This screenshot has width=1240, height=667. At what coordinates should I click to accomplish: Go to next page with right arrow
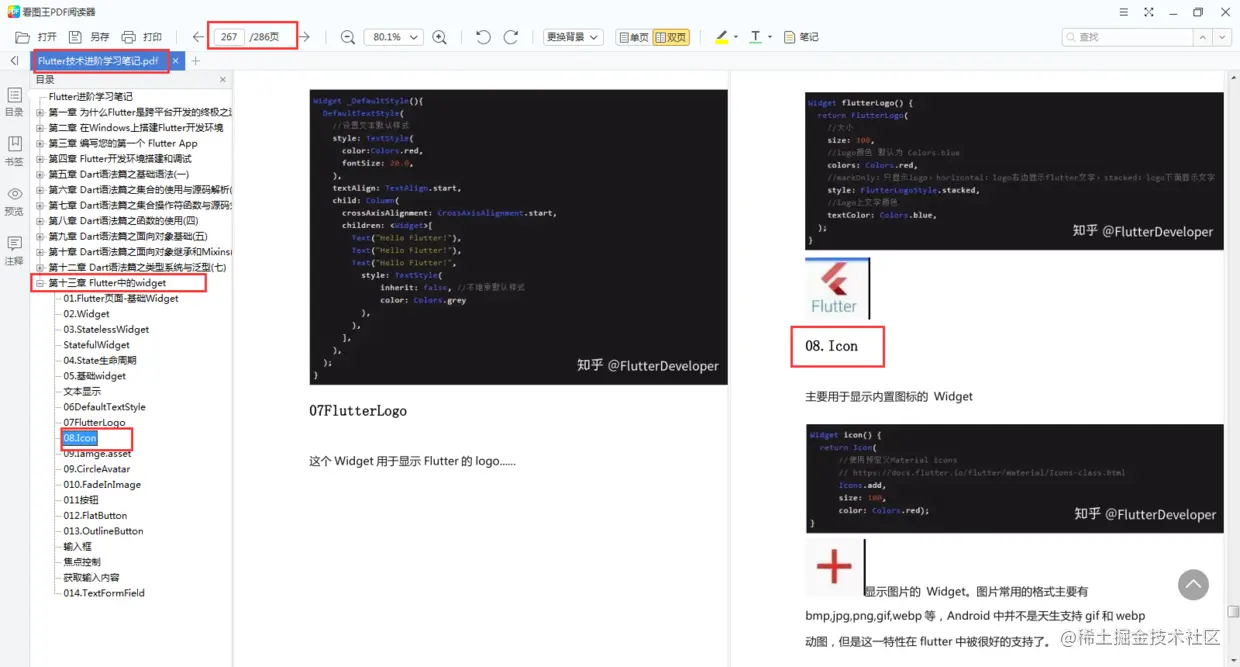tap(305, 37)
